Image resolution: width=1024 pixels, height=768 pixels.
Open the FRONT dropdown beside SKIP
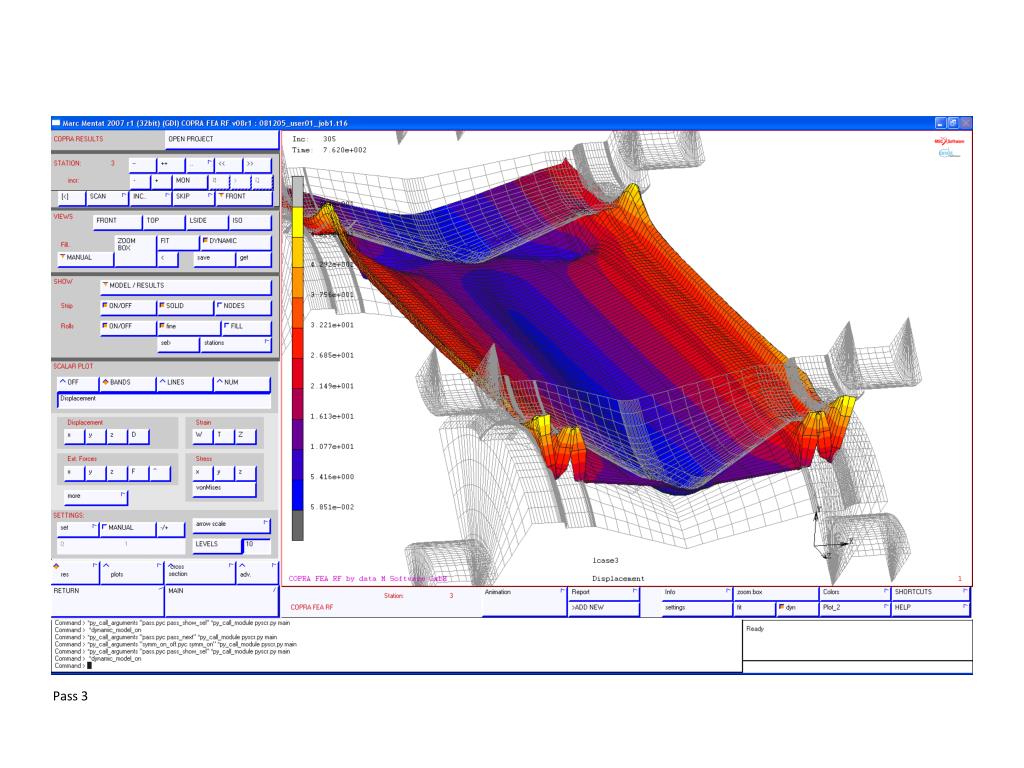click(x=244, y=197)
